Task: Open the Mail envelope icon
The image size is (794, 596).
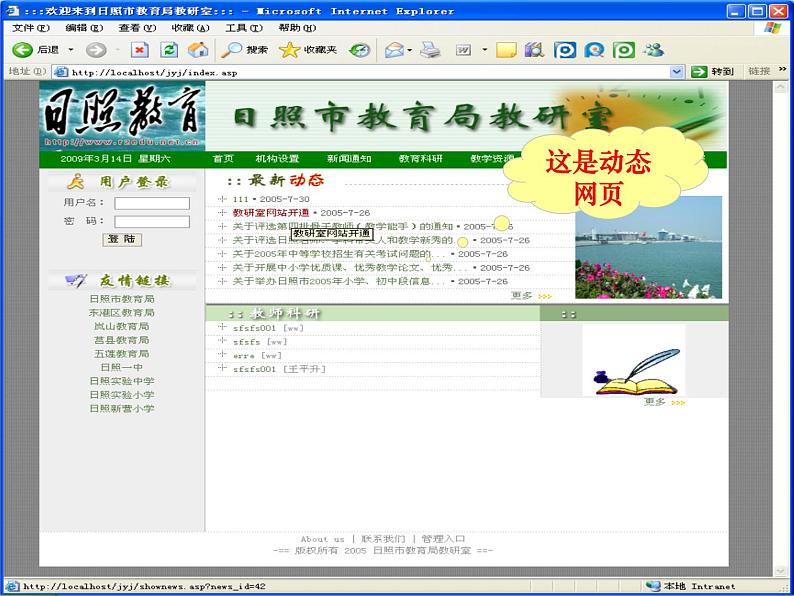Action: point(395,50)
